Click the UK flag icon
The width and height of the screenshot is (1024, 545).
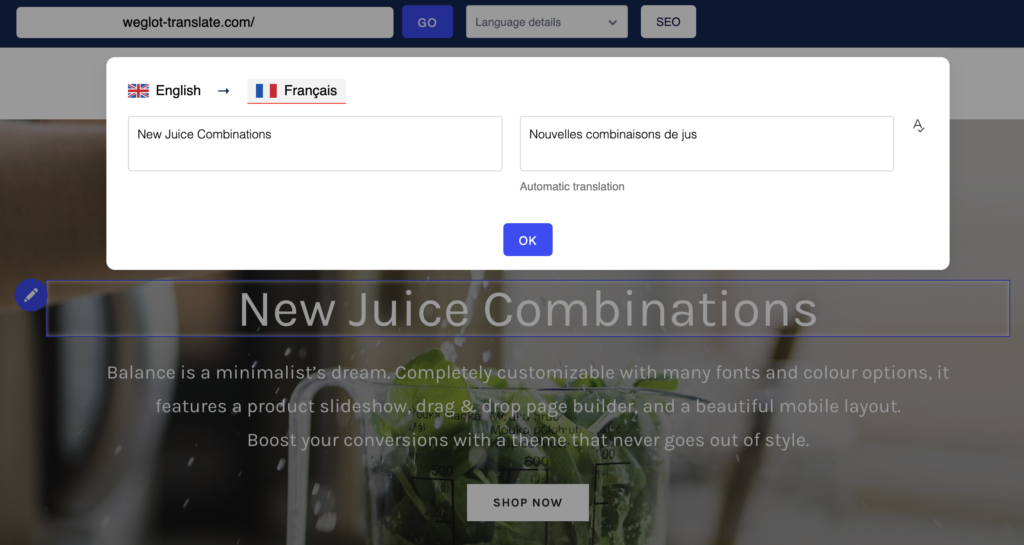tap(138, 91)
